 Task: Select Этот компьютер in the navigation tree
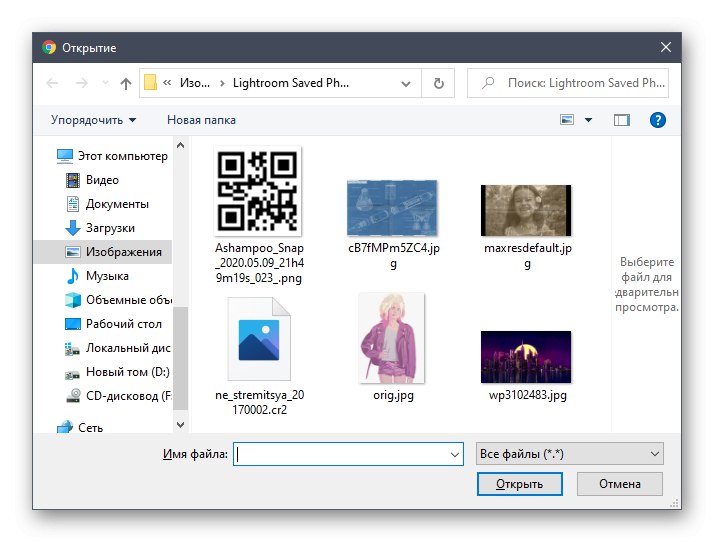coord(112,156)
